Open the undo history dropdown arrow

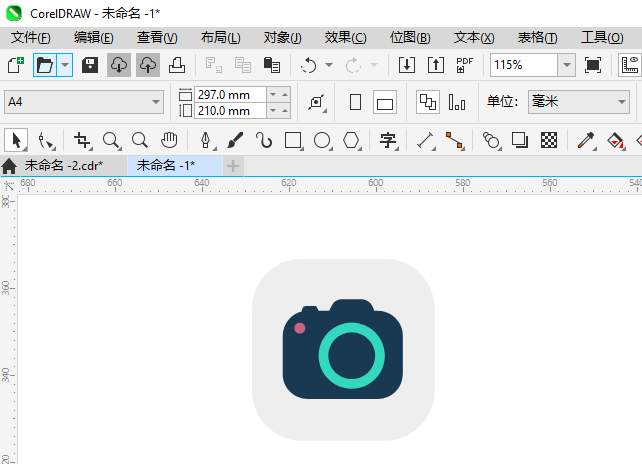329,65
